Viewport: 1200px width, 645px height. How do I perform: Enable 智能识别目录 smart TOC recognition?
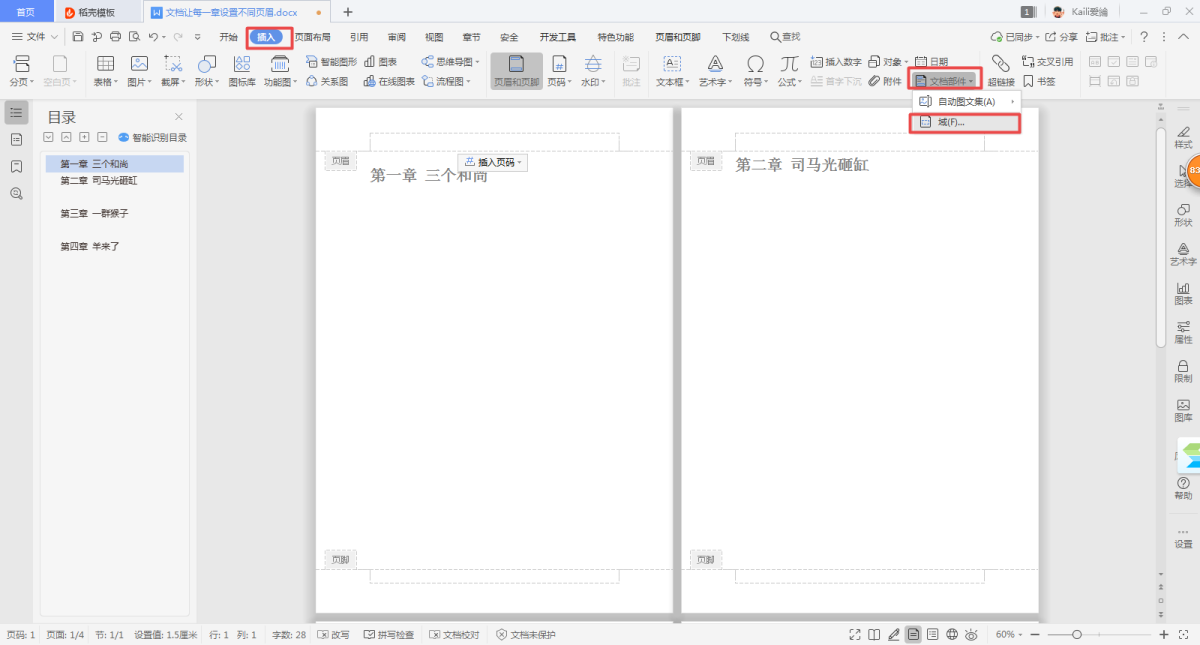click(x=152, y=138)
